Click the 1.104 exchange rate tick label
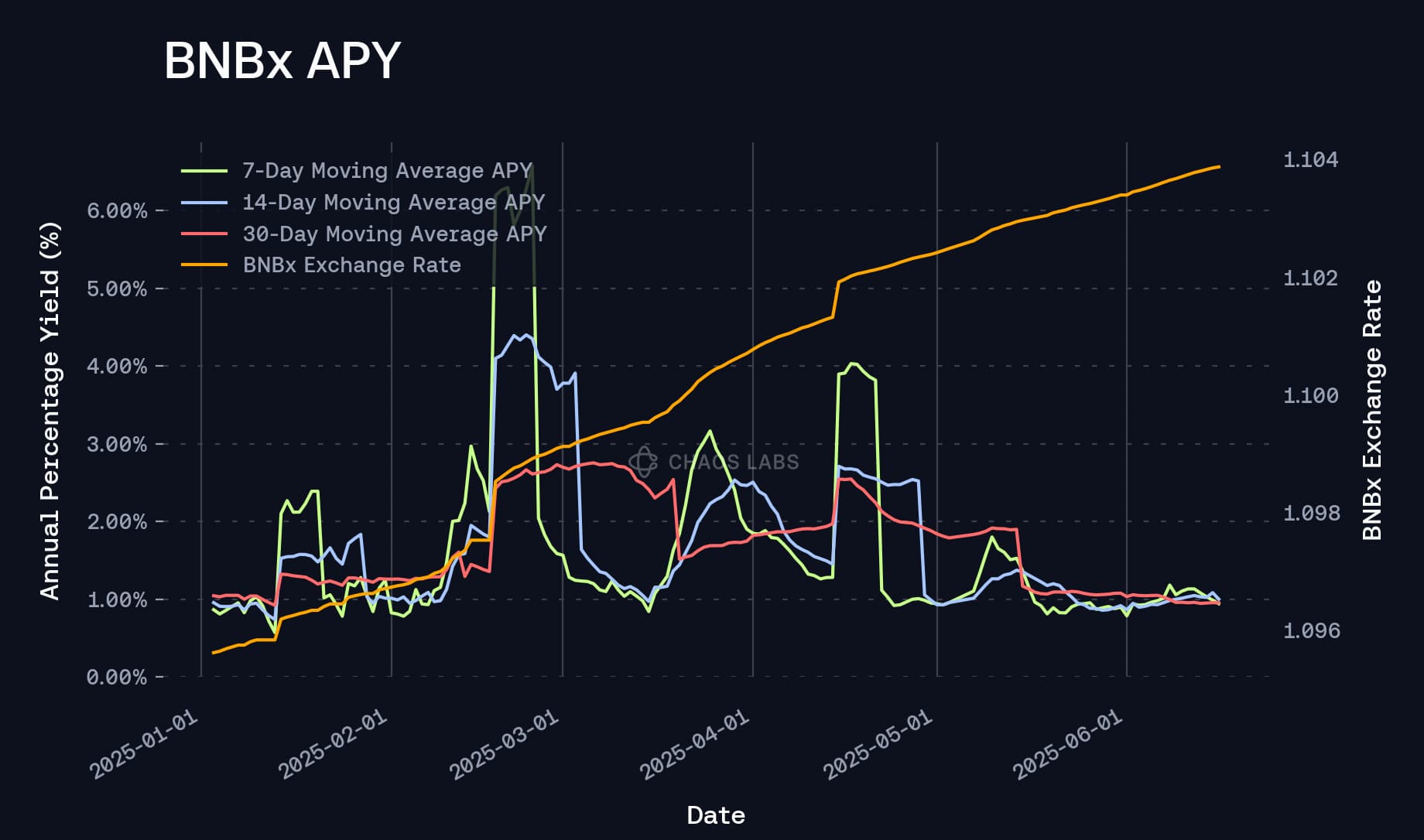1424x840 pixels. (x=1310, y=160)
